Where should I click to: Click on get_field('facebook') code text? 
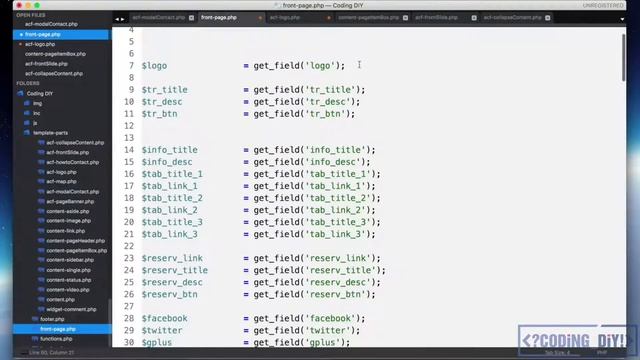pos(309,318)
